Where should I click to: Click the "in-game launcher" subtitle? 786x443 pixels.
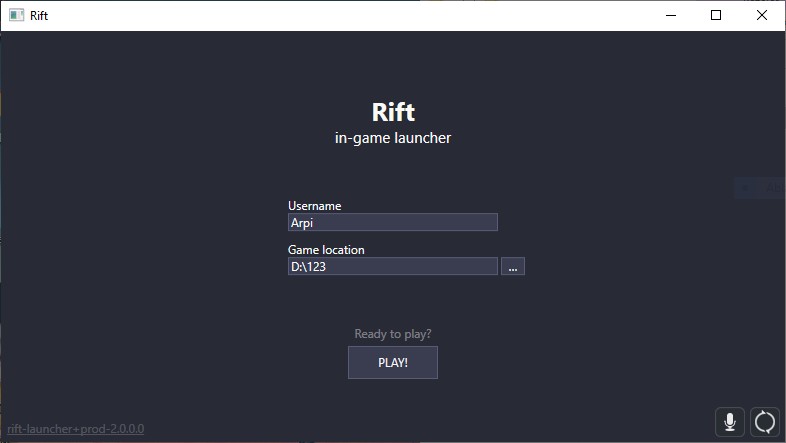[x=392, y=138]
